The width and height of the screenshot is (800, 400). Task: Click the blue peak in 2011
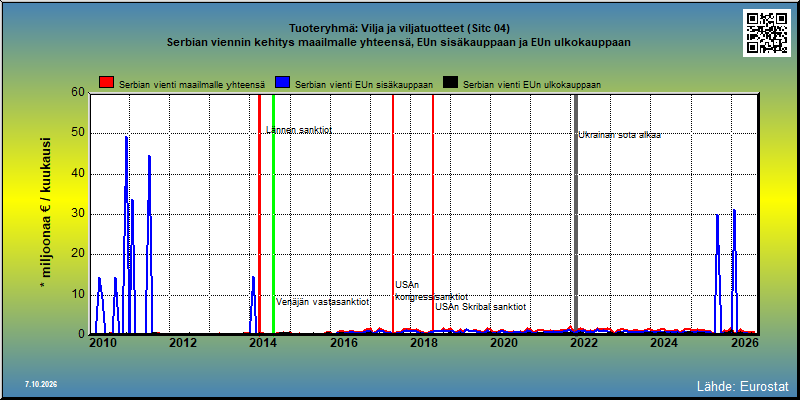pos(149,157)
